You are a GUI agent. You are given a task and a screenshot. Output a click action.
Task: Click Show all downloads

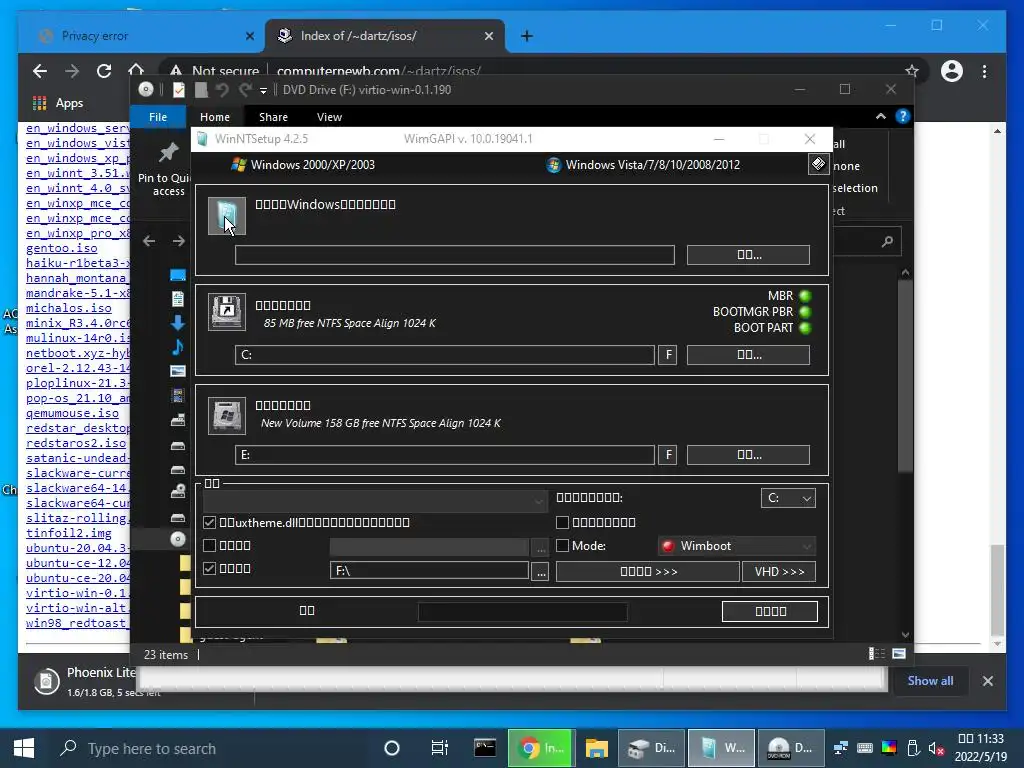coord(930,680)
